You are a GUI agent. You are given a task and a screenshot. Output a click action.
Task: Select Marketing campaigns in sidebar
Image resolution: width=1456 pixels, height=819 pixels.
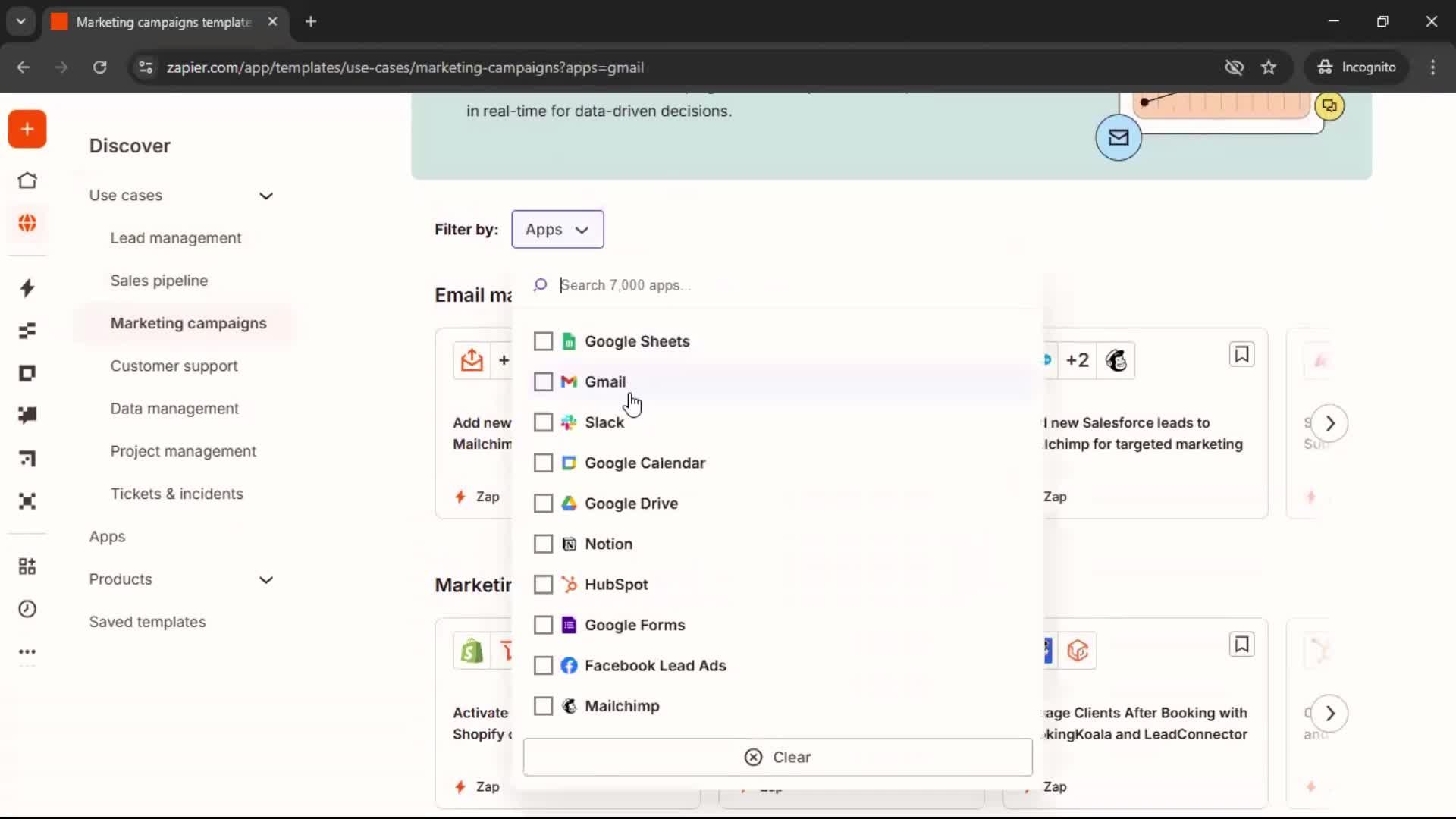188,324
